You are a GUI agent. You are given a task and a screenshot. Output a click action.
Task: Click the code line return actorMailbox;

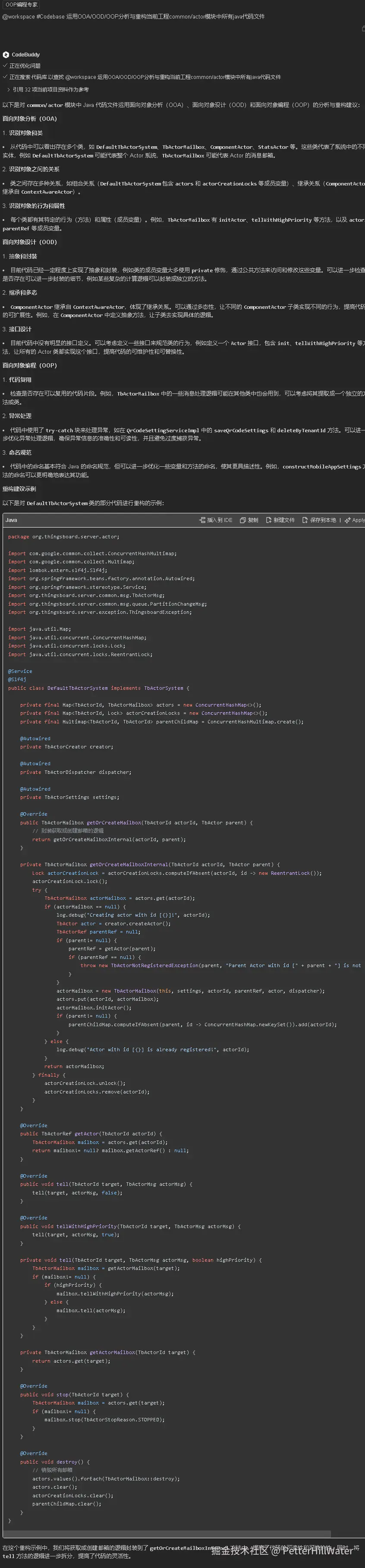tap(74, 1066)
